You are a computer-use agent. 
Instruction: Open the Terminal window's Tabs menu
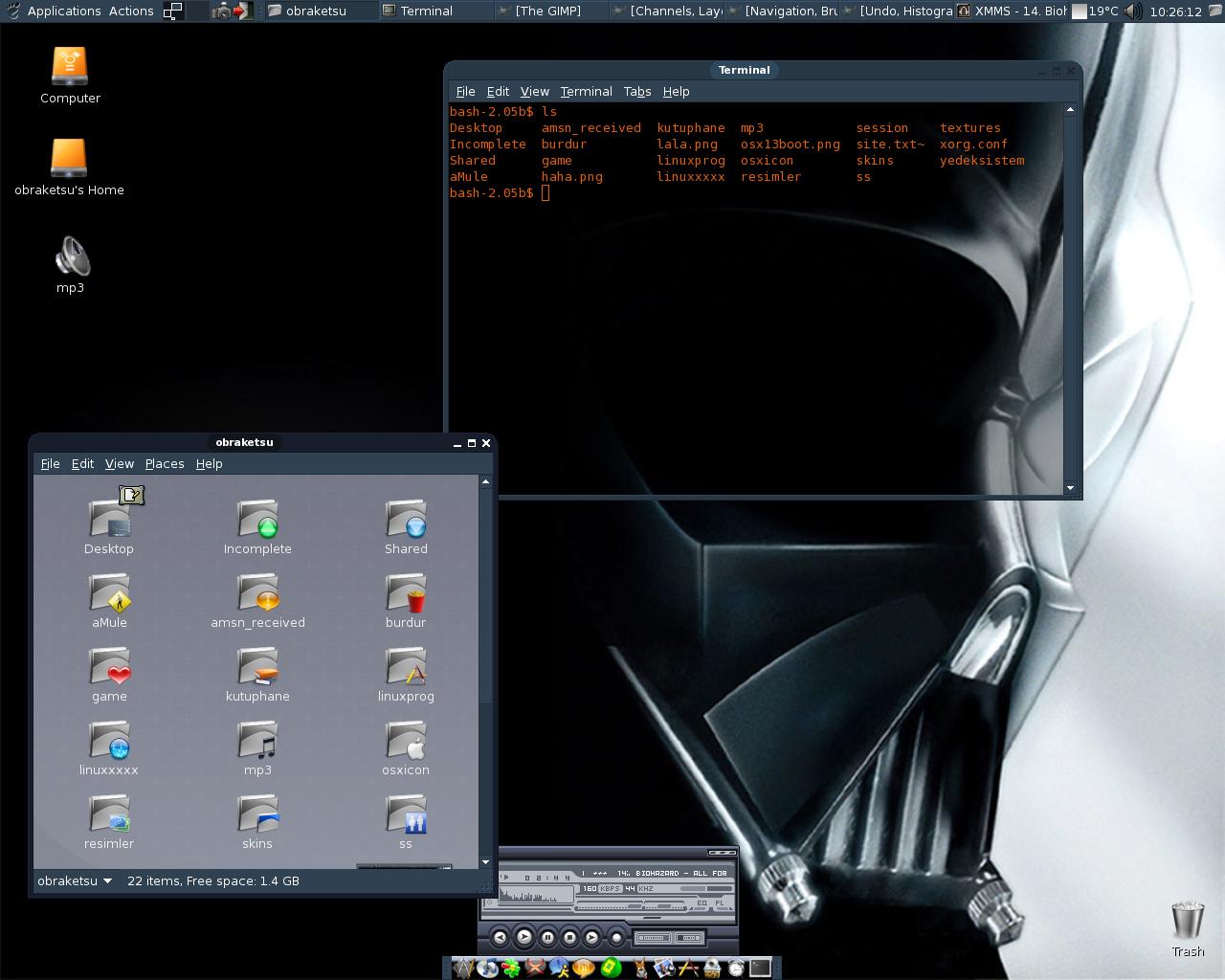pyautogui.click(x=637, y=92)
